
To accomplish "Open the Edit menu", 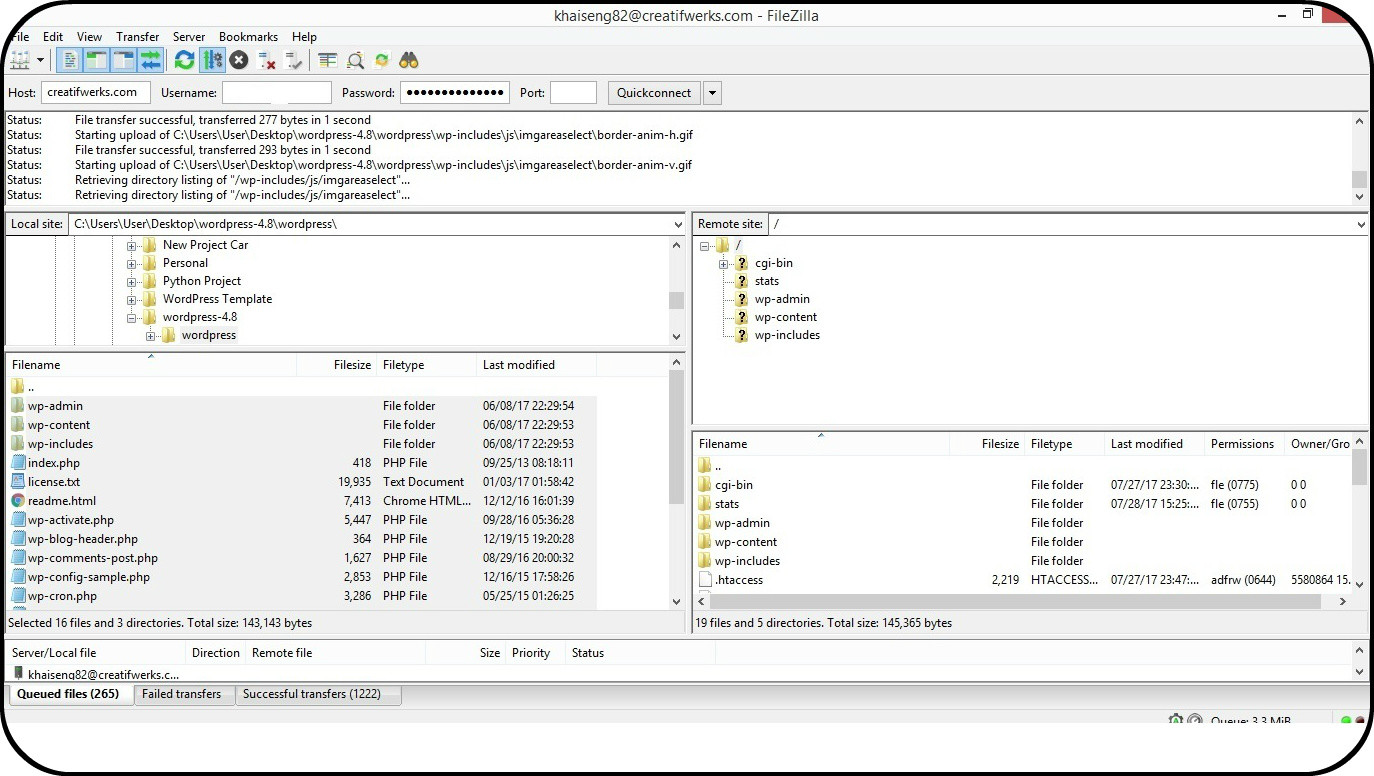I will pyautogui.click(x=53, y=37).
